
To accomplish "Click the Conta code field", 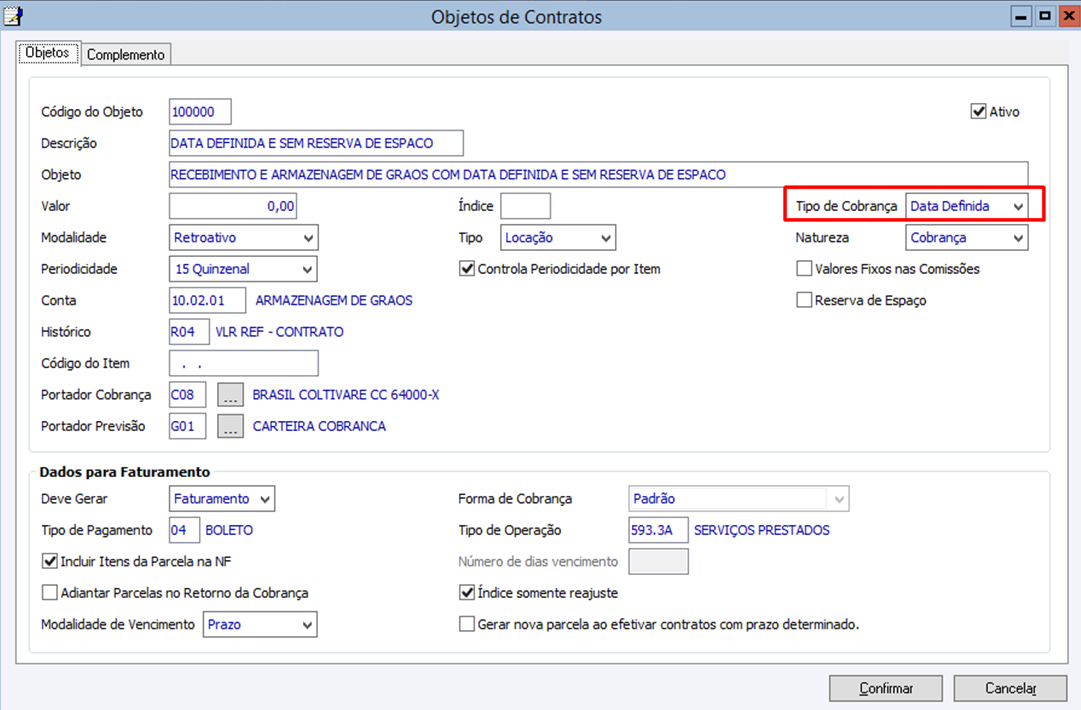I will pos(208,301).
